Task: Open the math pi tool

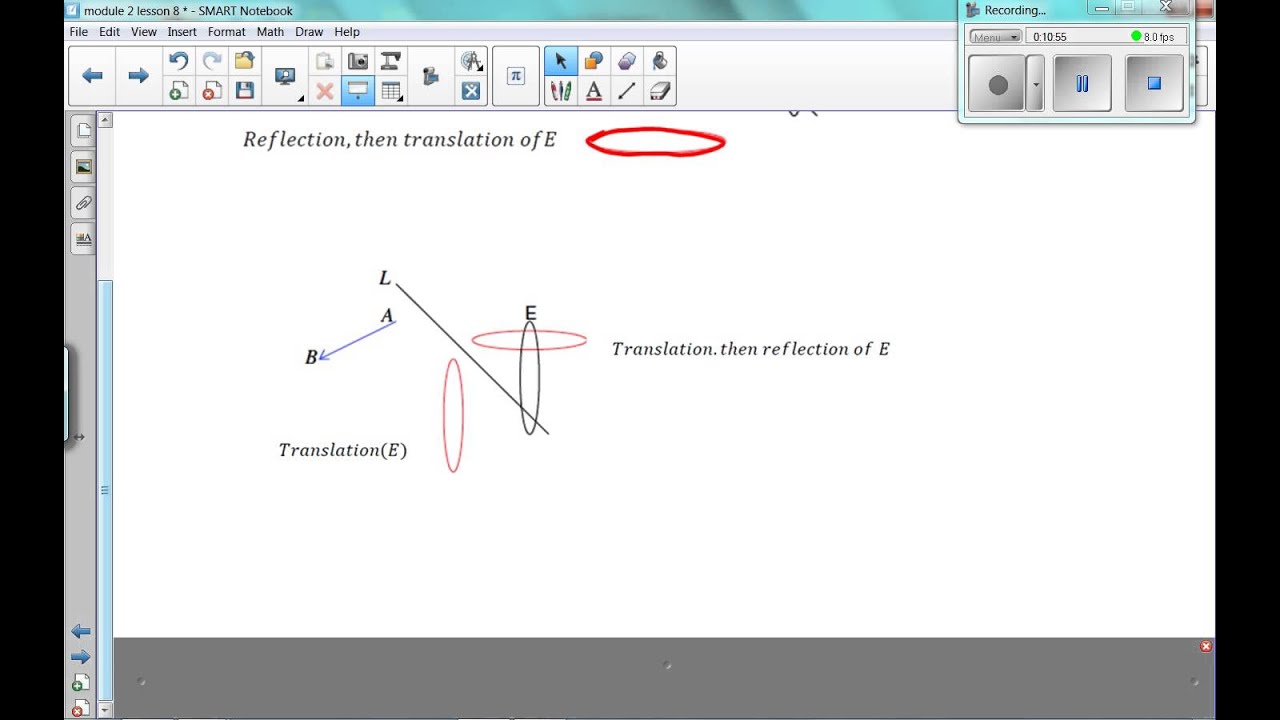Action: coord(516,76)
